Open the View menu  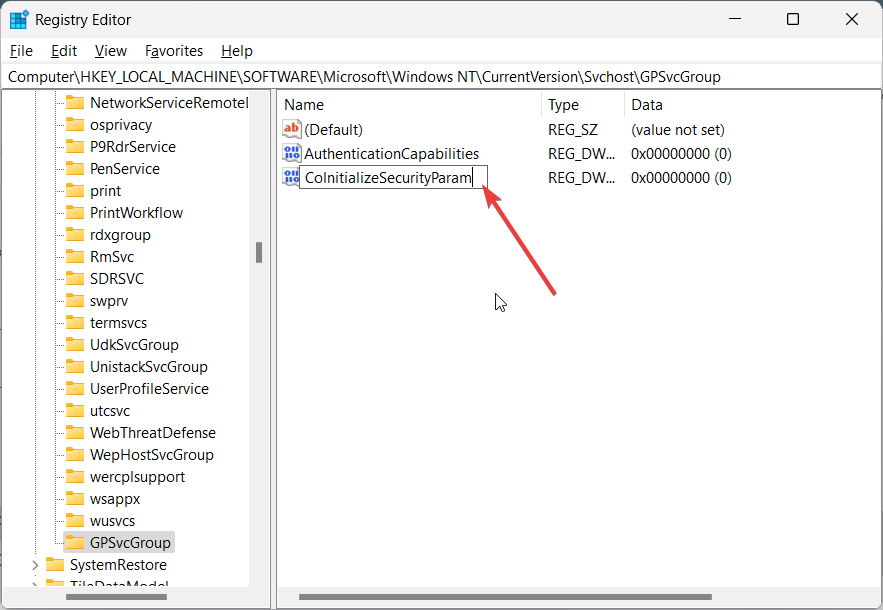(x=110, y=51)
